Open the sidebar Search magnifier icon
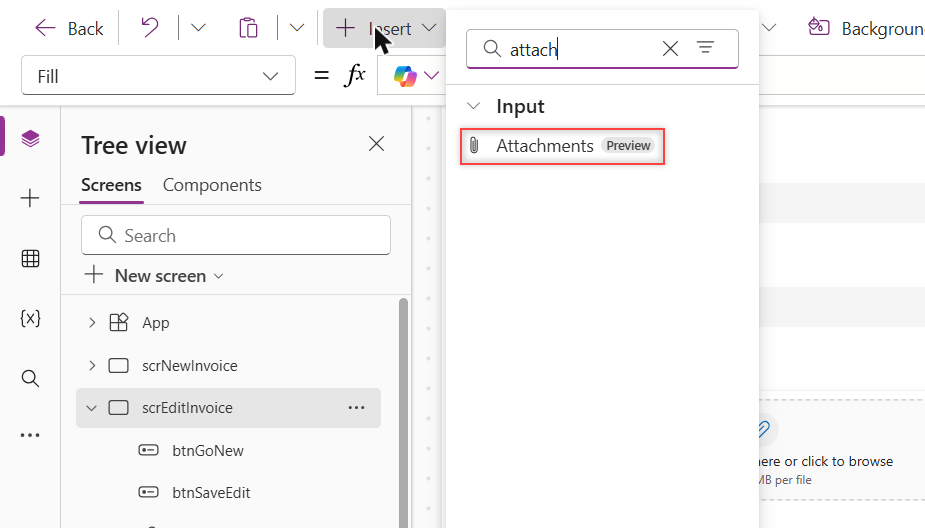 pyautogui.click(x=30, y=378)
